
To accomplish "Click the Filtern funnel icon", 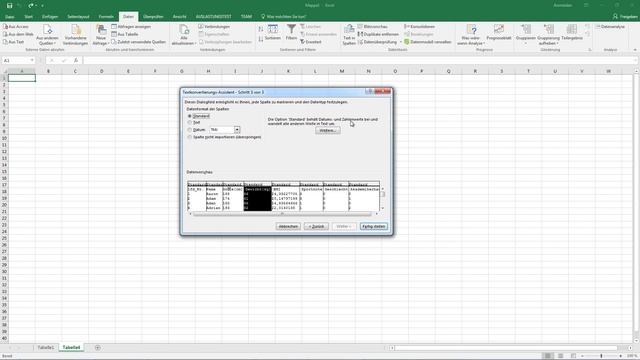I will point(291,29).
